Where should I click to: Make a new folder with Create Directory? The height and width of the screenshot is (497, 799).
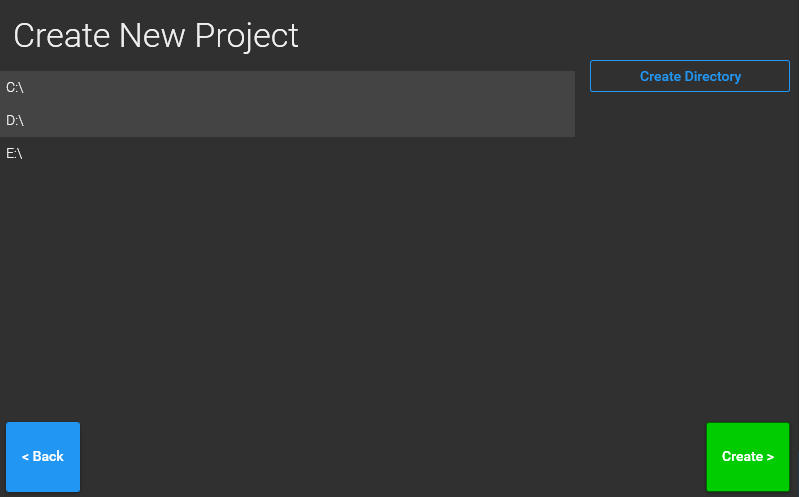pos(690,77)
